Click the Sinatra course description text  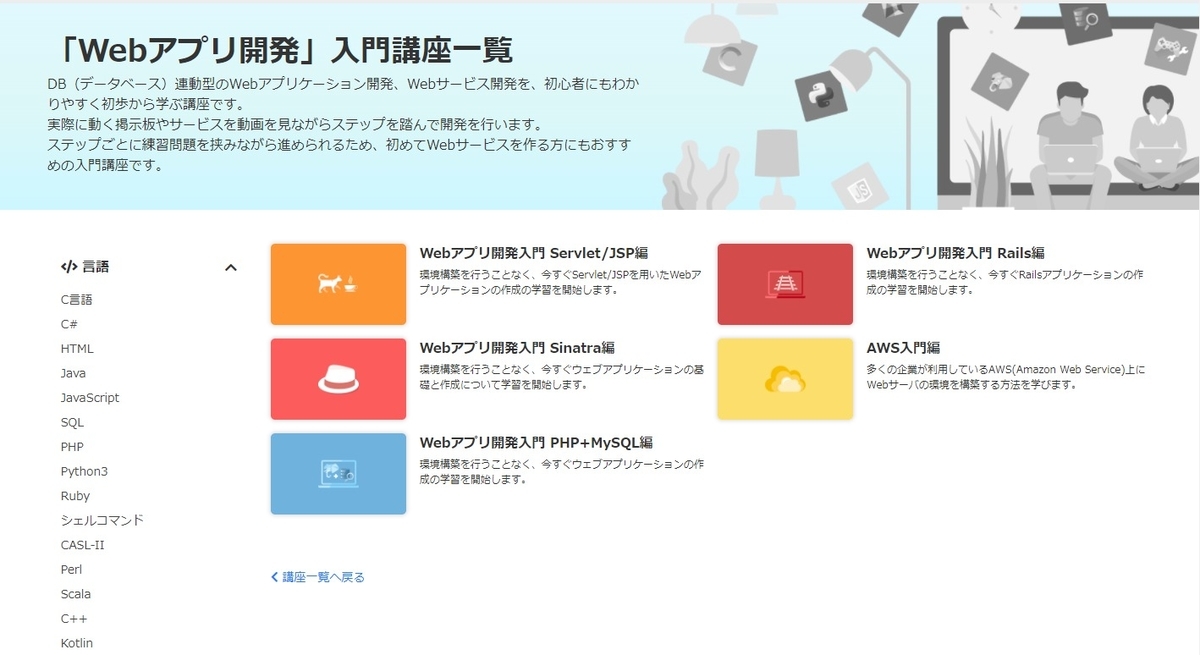click(x=561, y=377)
